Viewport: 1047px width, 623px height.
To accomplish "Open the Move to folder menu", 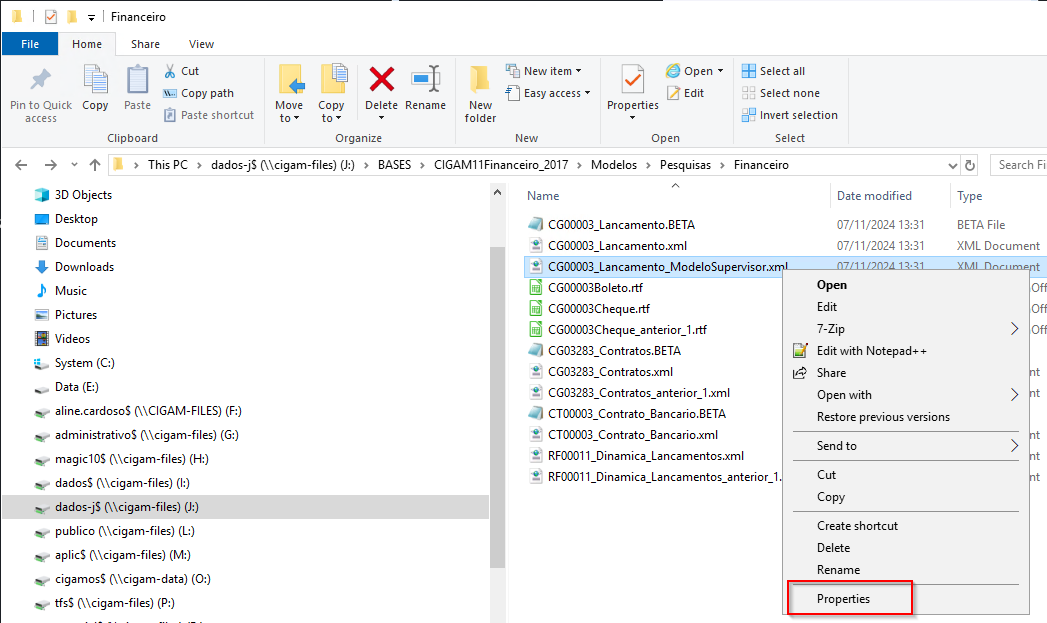I will (289, 93).
